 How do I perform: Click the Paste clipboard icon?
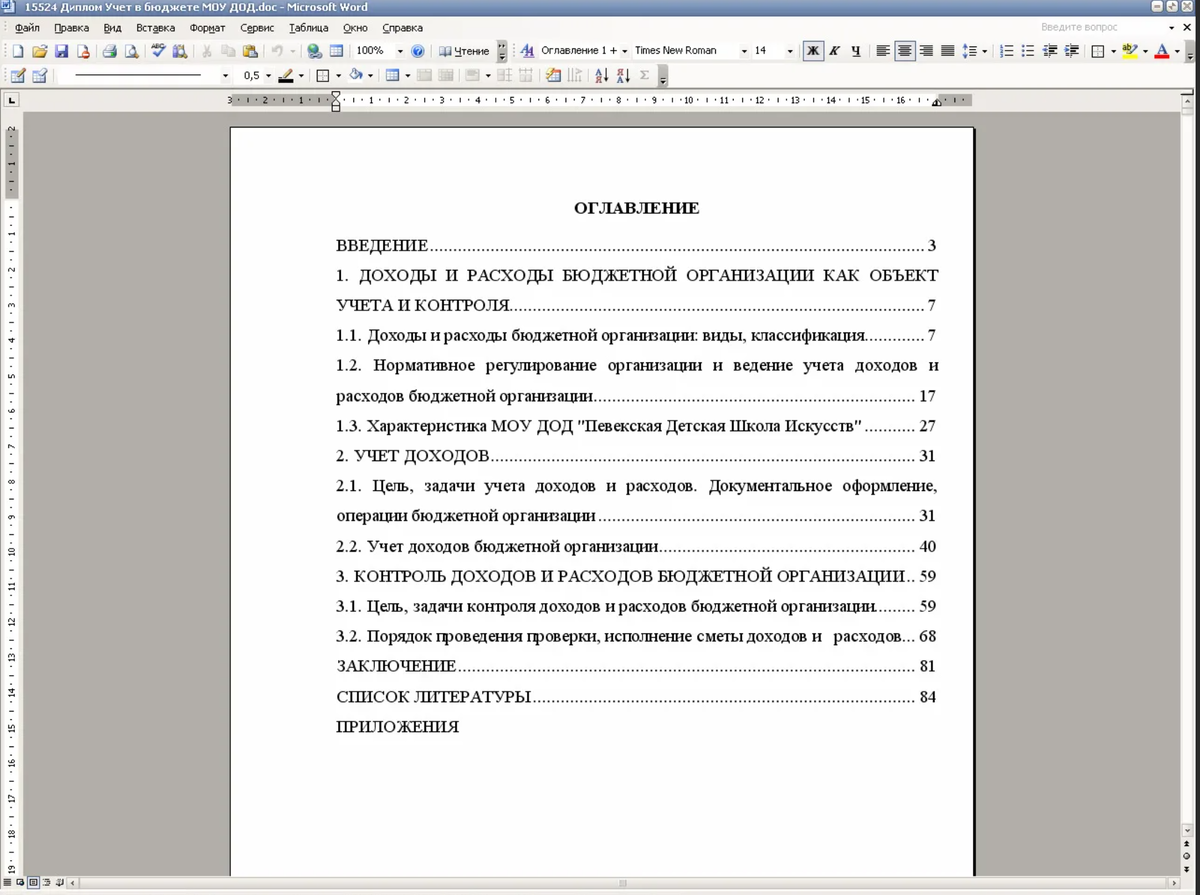coord(250,51)
